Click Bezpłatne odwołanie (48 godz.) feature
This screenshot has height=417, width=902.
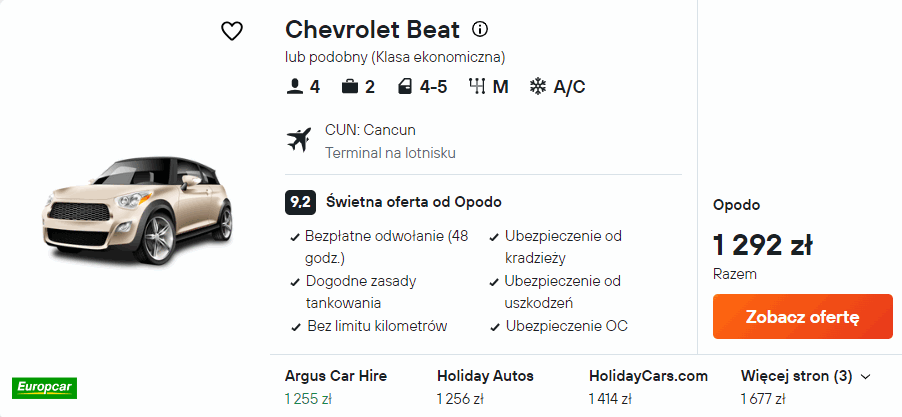tap(386, 246)
